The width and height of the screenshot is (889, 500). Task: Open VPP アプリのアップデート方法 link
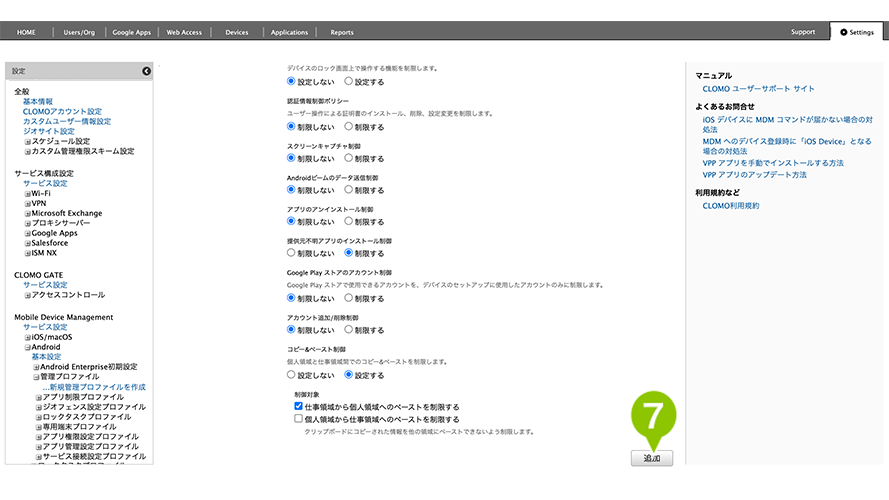pos(755,175)
